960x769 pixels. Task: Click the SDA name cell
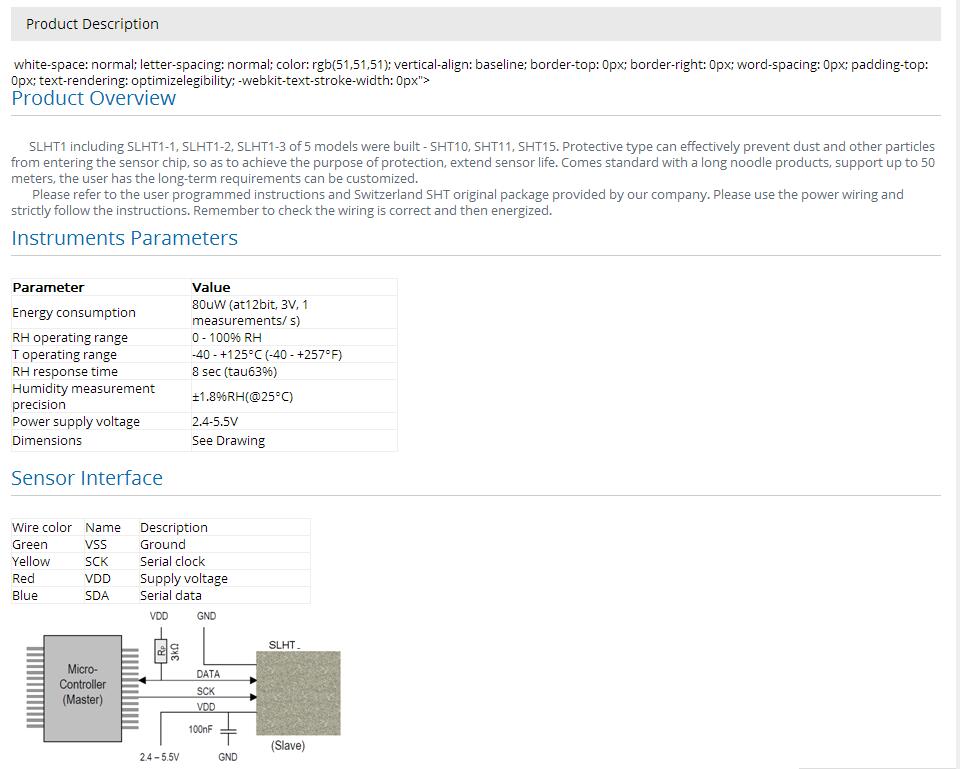[111, 595]
